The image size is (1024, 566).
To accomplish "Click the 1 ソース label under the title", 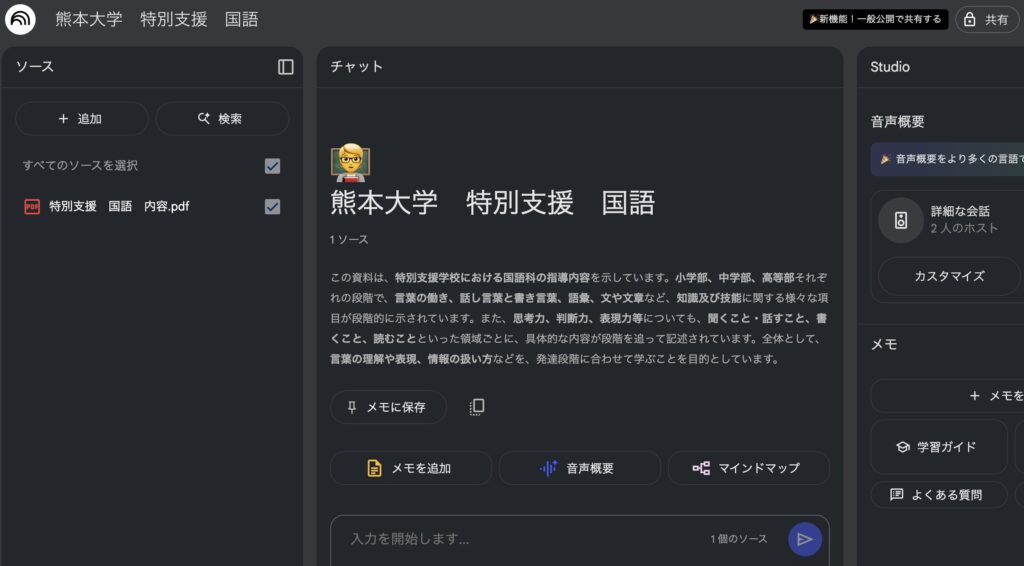I will tap(349, 240).
